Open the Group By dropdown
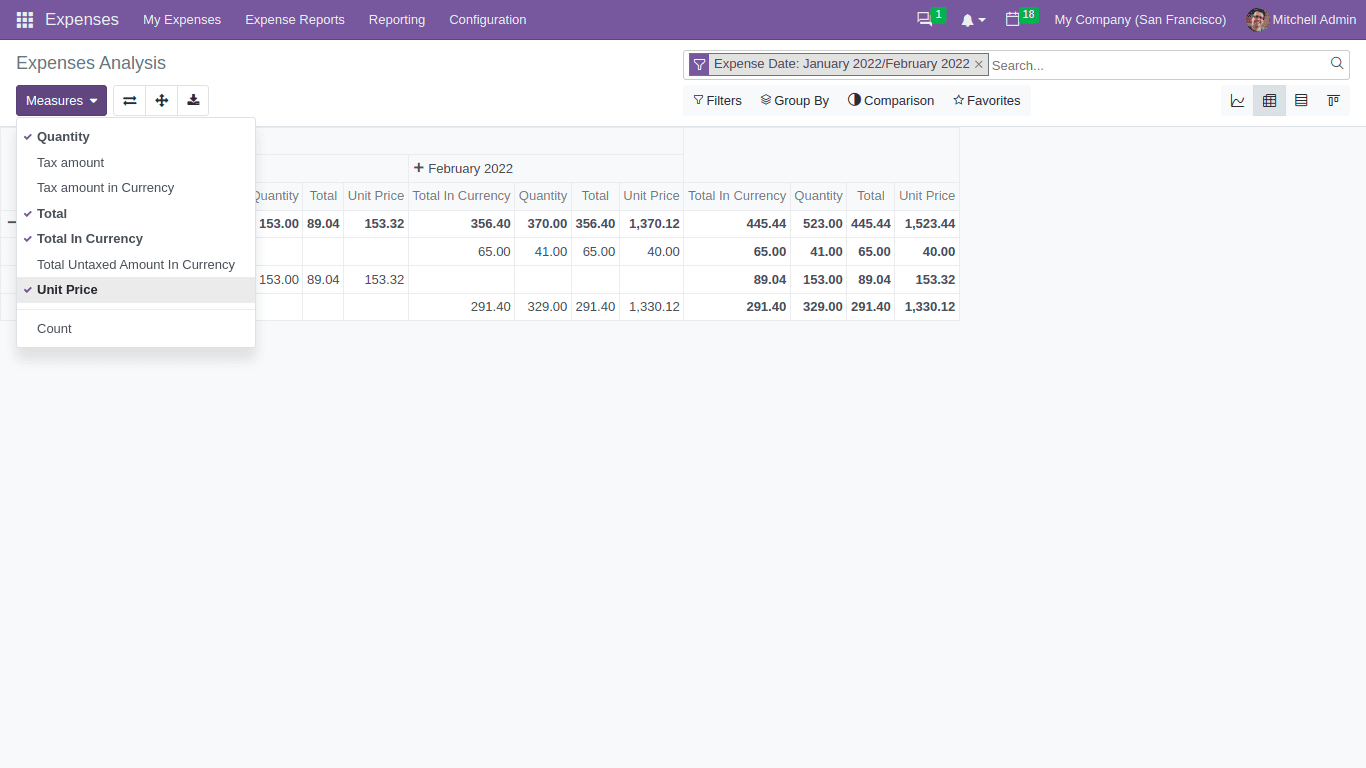Viewport: 1366px width, 768px height. pos(795,100)
